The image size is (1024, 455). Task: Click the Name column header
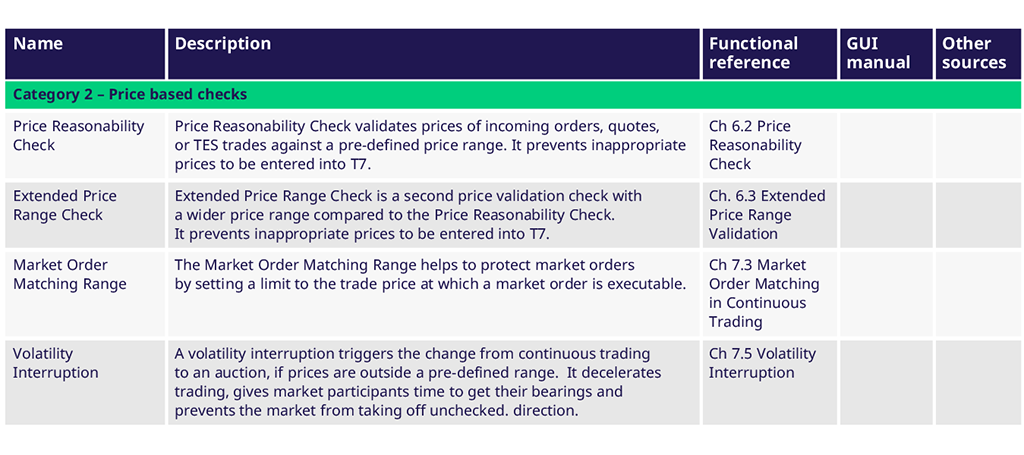pyautogui.click(x=38, y=44)
